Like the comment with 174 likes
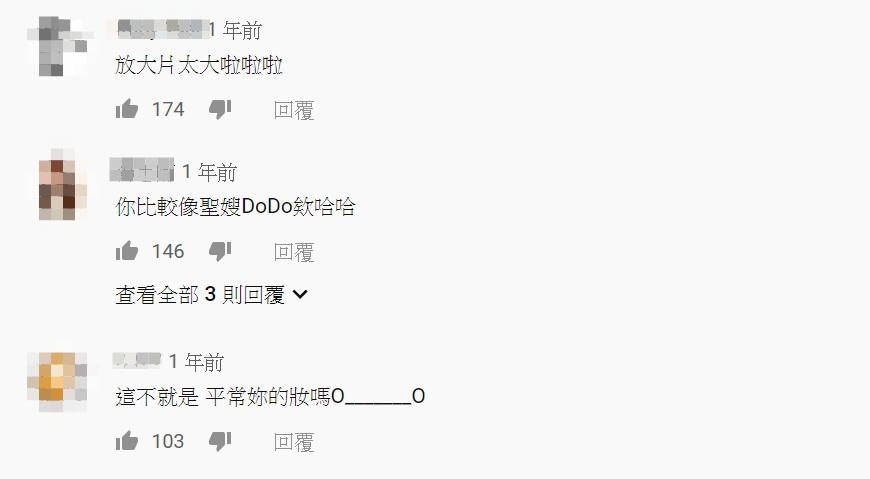This screenshot has height=479, width=870. (127, 109)
